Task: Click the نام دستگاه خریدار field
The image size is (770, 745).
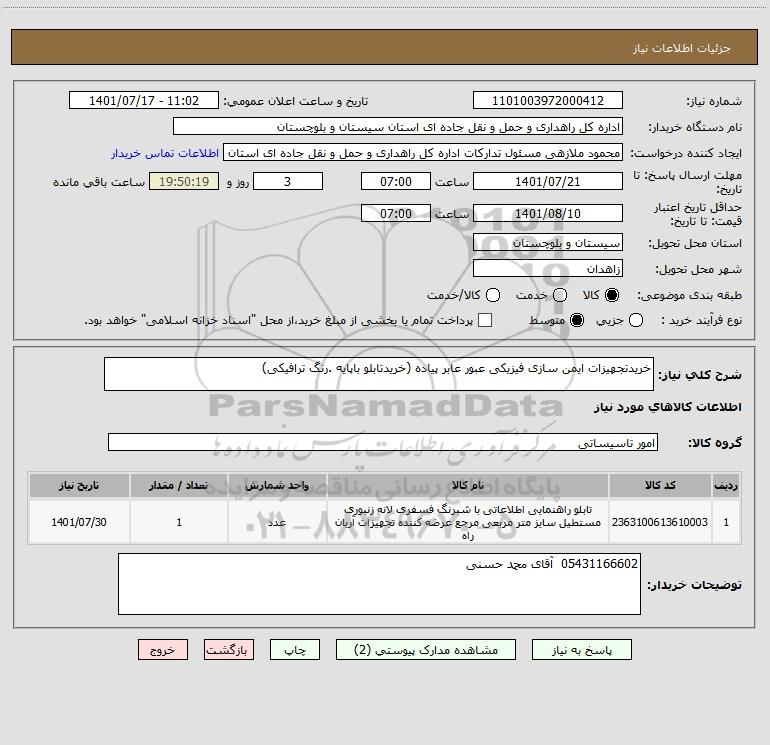Action: pyautogui.click(x=398, y=127)
